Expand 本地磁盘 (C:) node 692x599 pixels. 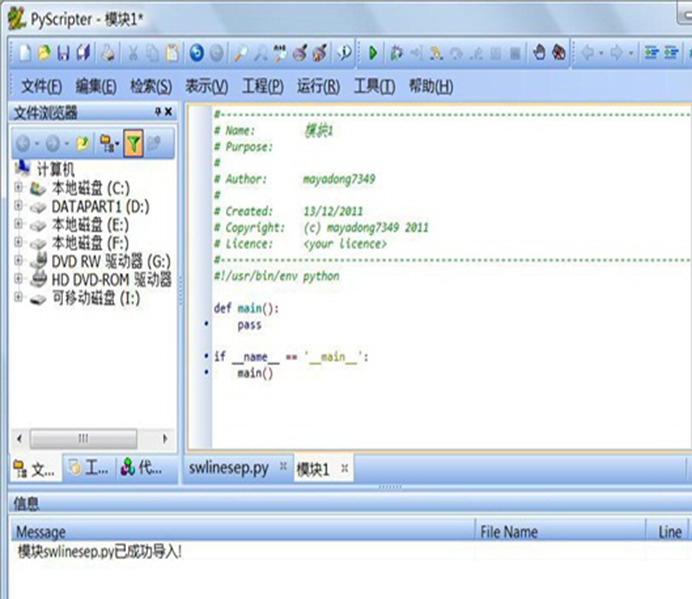[x=18, y=187]
